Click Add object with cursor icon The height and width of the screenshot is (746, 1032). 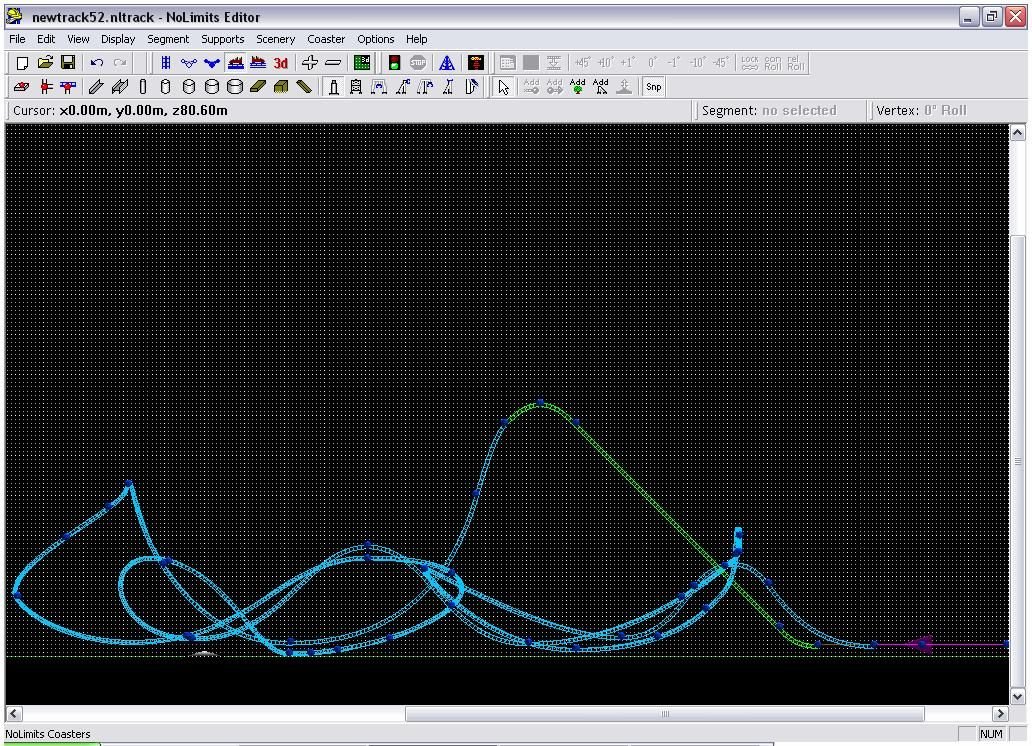tap(600, 86)
